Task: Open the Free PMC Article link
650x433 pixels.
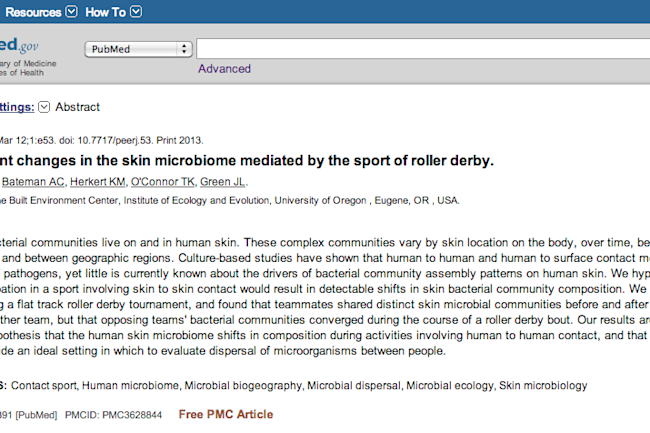Action: 226,414
